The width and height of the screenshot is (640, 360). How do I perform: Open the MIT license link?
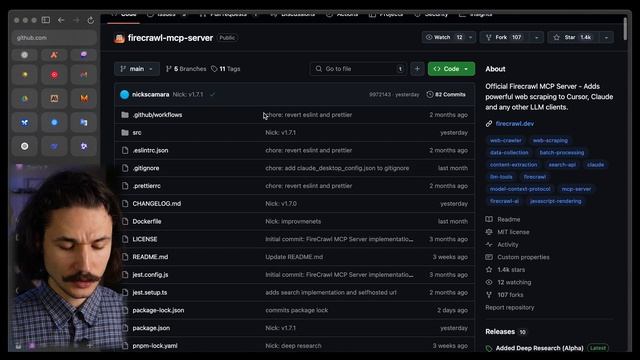[x=513, y=232]
